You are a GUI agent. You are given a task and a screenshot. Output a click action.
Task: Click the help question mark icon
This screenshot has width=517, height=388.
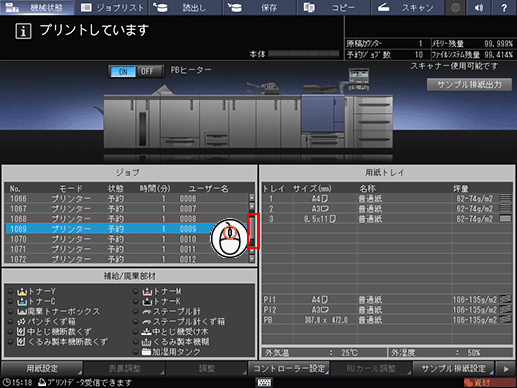pos(504,7)
